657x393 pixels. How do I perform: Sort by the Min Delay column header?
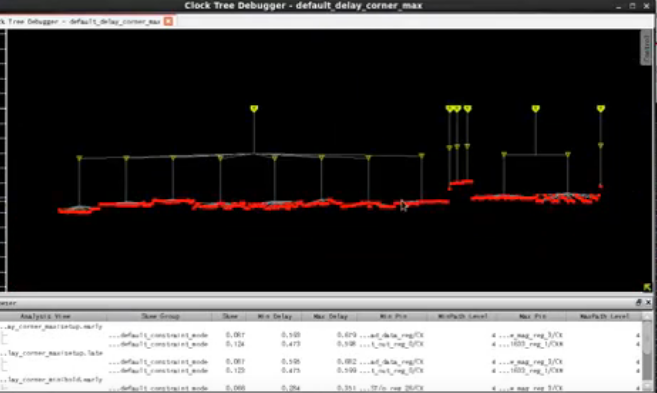point(274,316)
